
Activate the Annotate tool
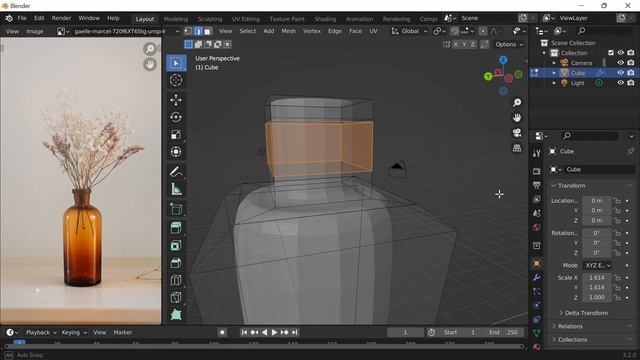[176, 171]
